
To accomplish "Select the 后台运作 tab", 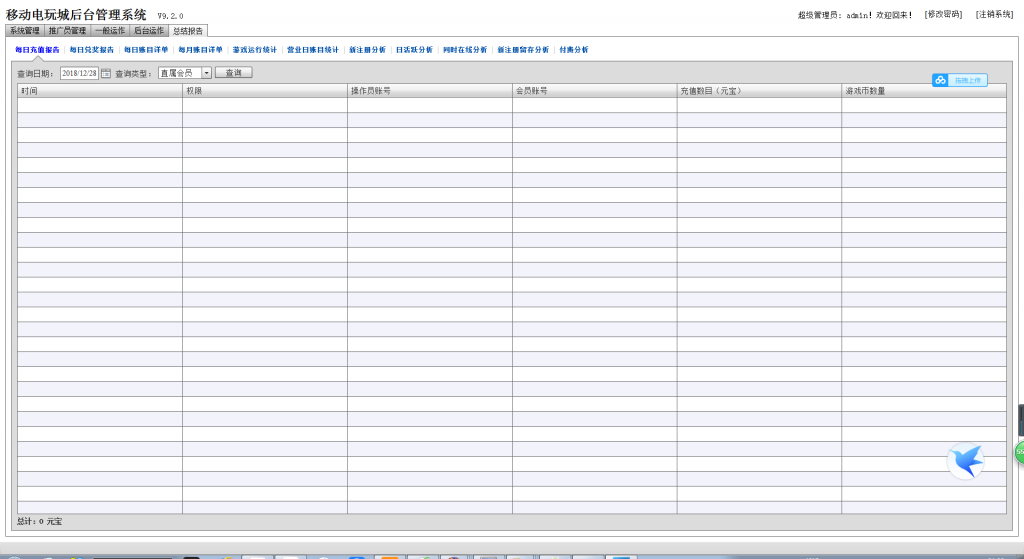I will 149,31.
